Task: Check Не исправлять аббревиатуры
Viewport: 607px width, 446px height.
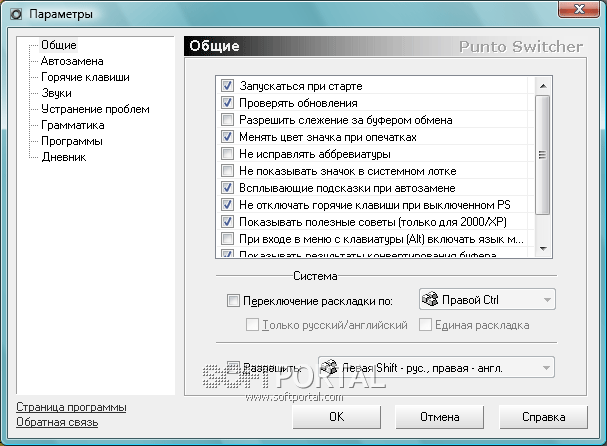Action: (227, 154)
